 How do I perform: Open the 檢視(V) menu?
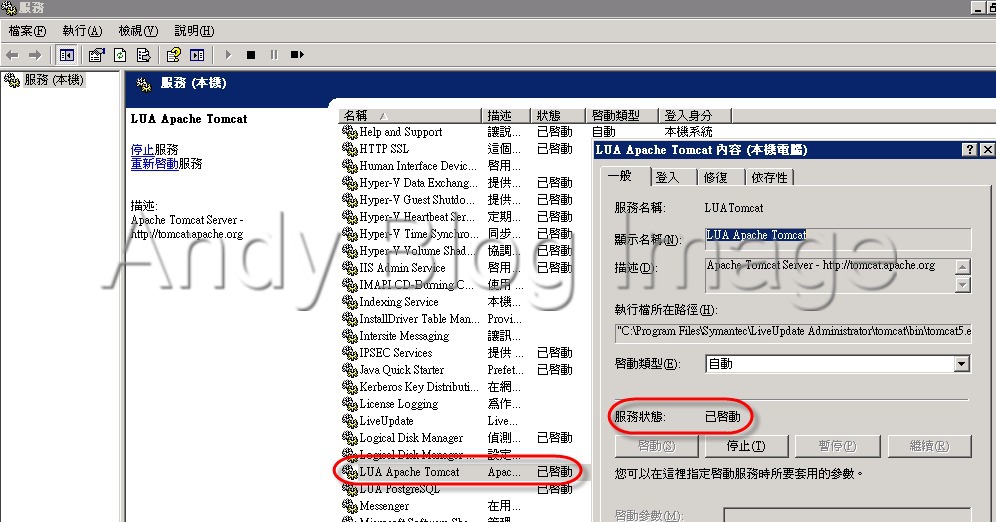[x=138, y=30]
